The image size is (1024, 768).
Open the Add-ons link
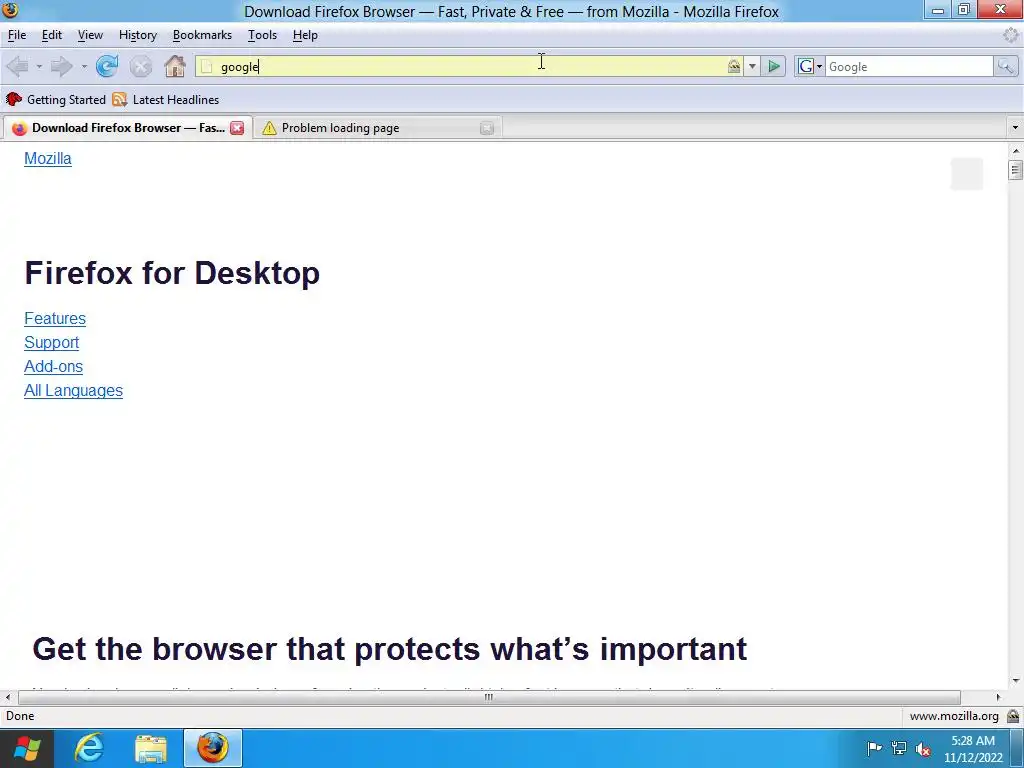(54, 367)
